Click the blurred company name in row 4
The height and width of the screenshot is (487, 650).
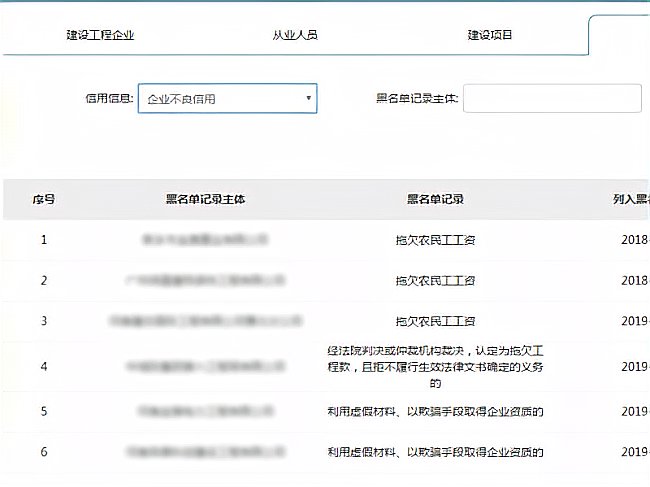point(205,366)
